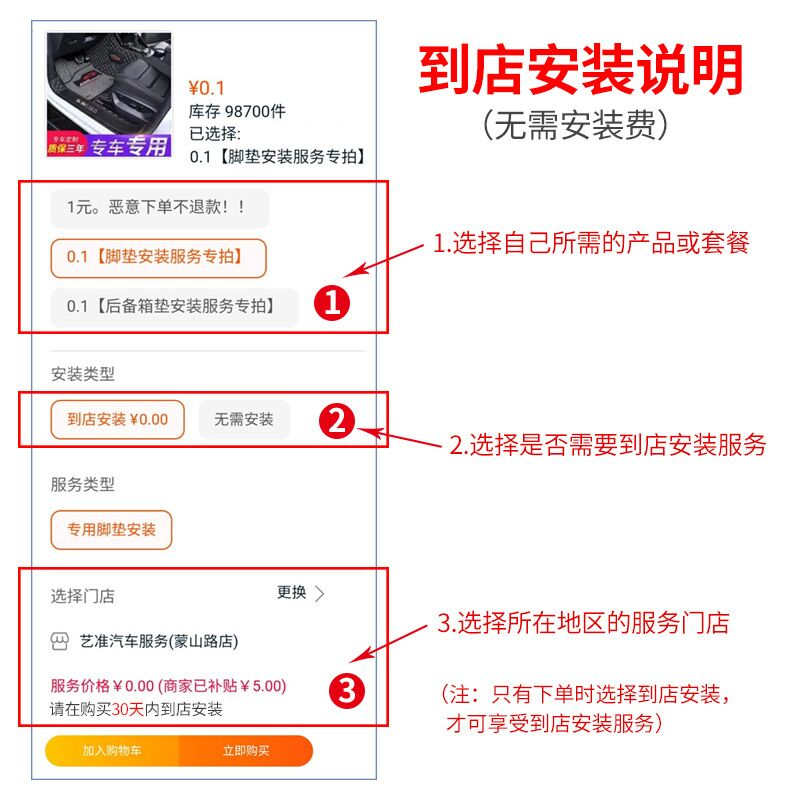Screen dimensions: 800x800
Task: Select the 1元。恶意下单不退款 option
Action: (159, 208)
